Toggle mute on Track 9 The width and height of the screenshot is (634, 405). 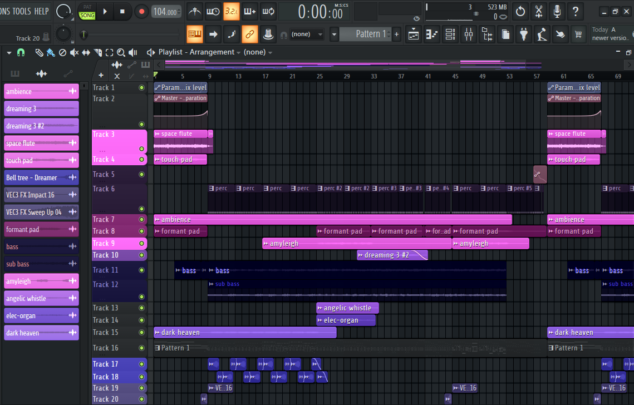pyautogui.click(x=142, y=243)
